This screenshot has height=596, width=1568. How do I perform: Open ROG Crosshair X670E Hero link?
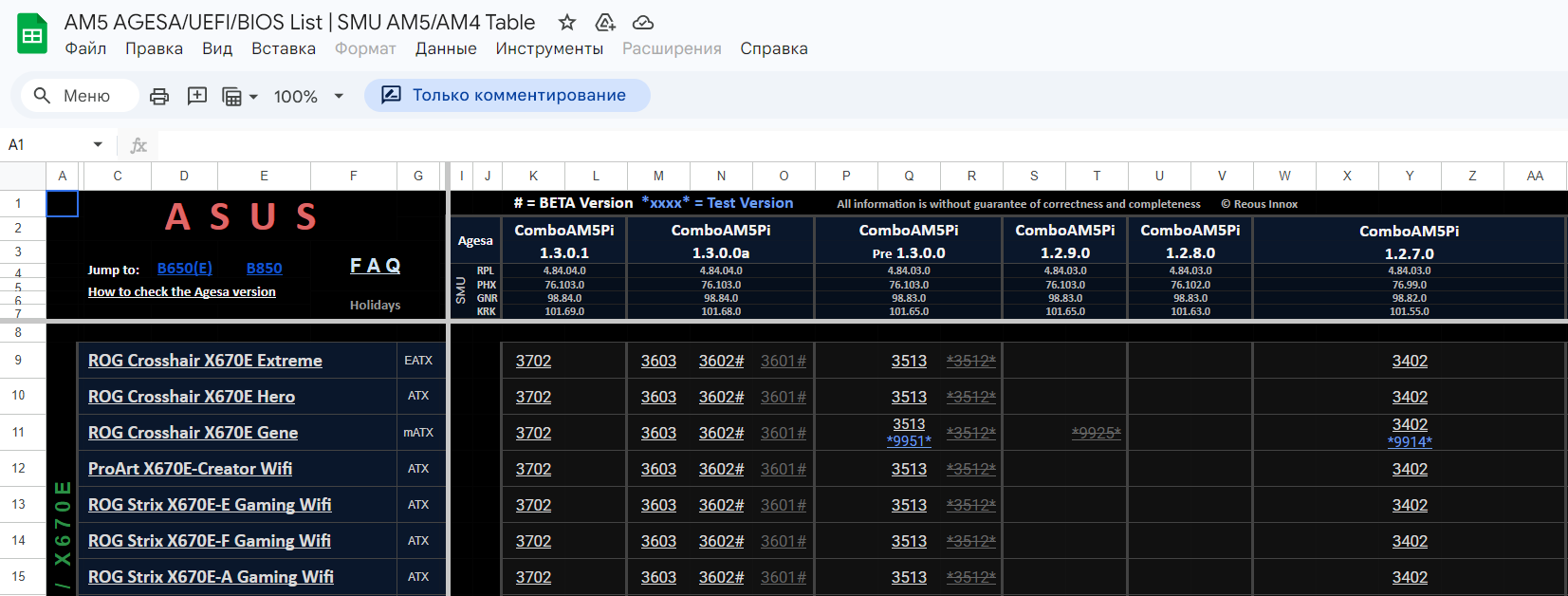click(x=192, y=397)
